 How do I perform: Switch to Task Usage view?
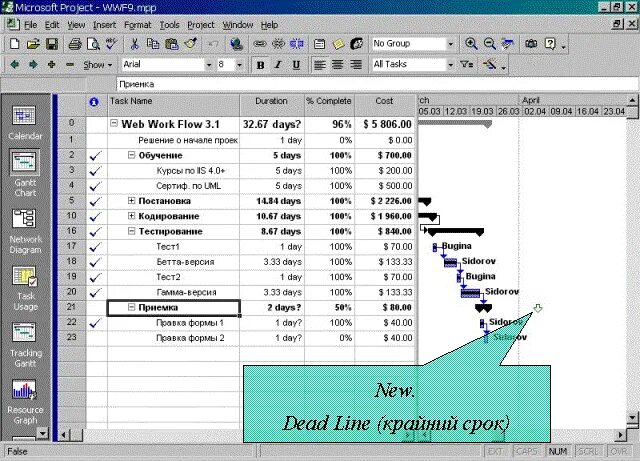(x=25, y=288)
